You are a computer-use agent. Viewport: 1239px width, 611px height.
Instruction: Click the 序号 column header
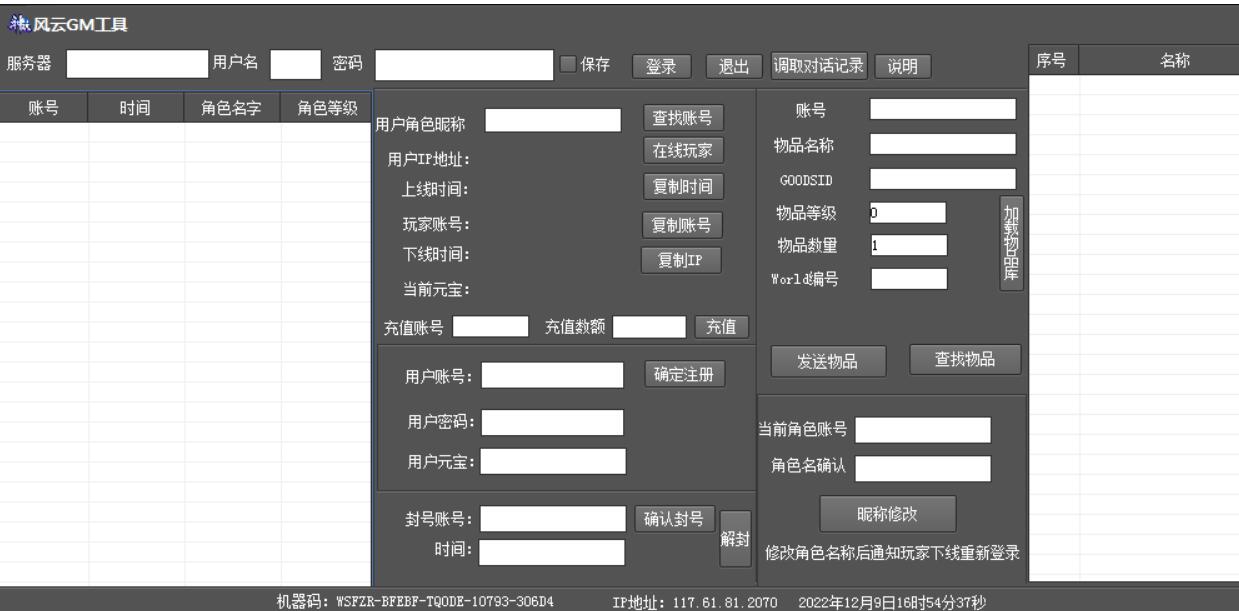click(1053, 61)
